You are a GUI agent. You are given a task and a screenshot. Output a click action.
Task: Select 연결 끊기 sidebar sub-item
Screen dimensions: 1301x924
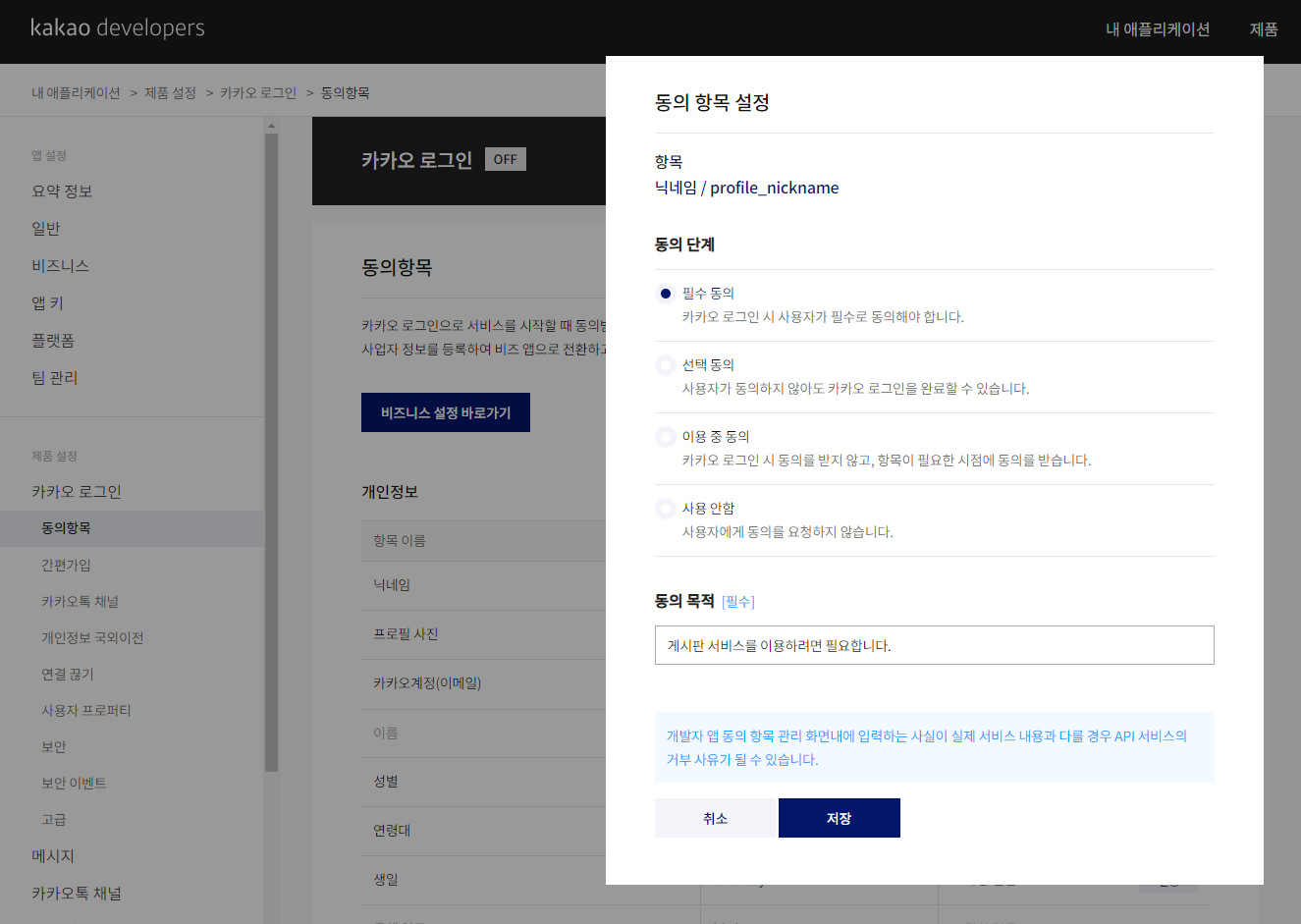point(68,675)
